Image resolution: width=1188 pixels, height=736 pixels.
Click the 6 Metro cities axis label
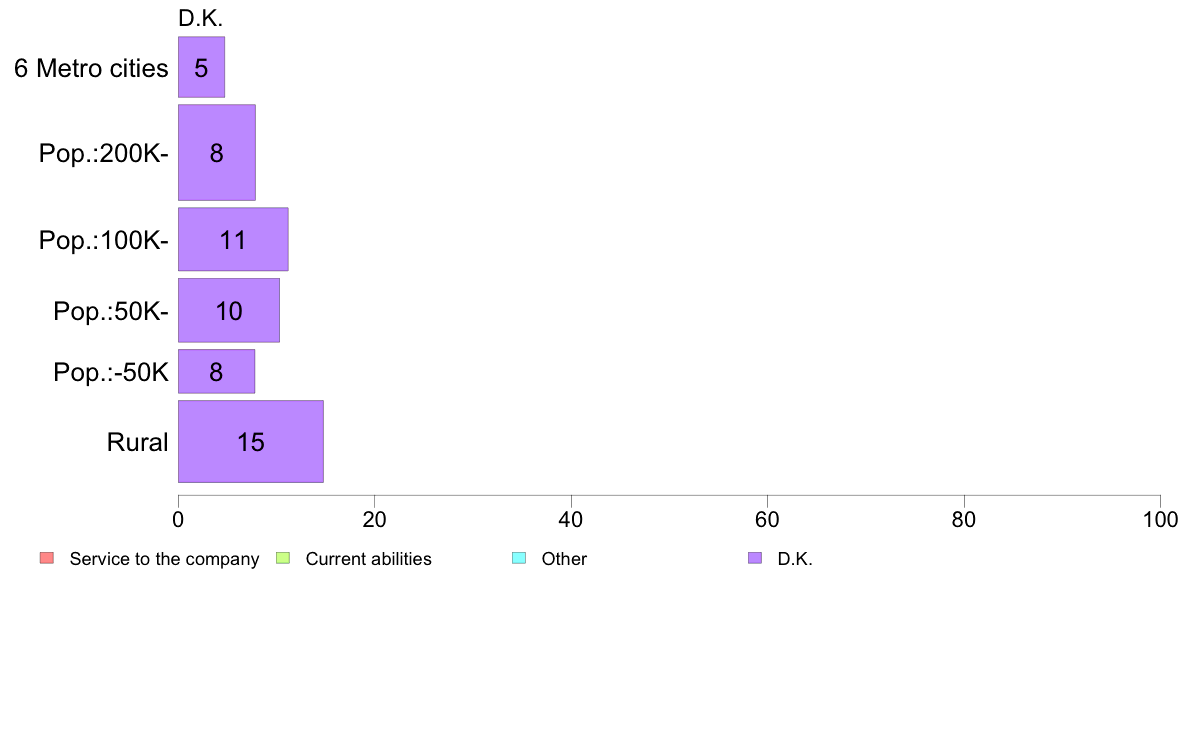[91, 69]
